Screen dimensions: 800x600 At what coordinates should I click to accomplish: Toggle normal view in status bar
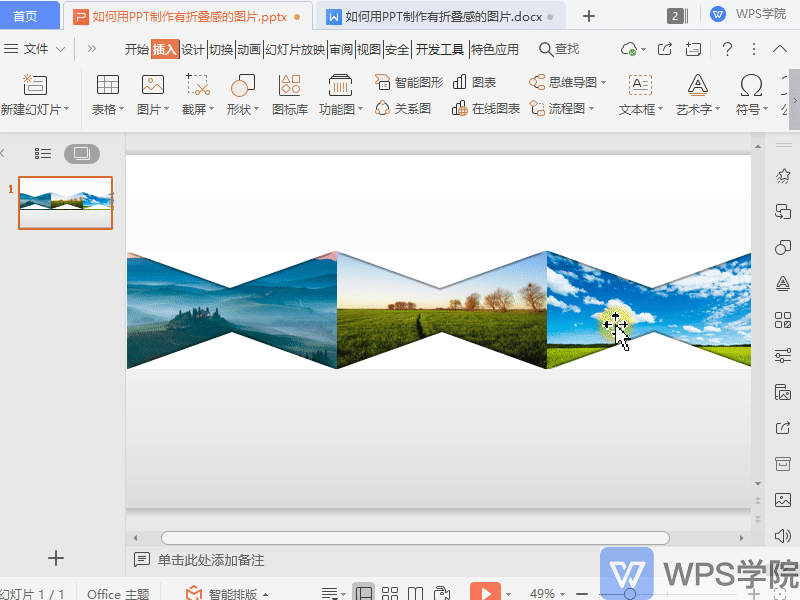click(x=364, y=593)
